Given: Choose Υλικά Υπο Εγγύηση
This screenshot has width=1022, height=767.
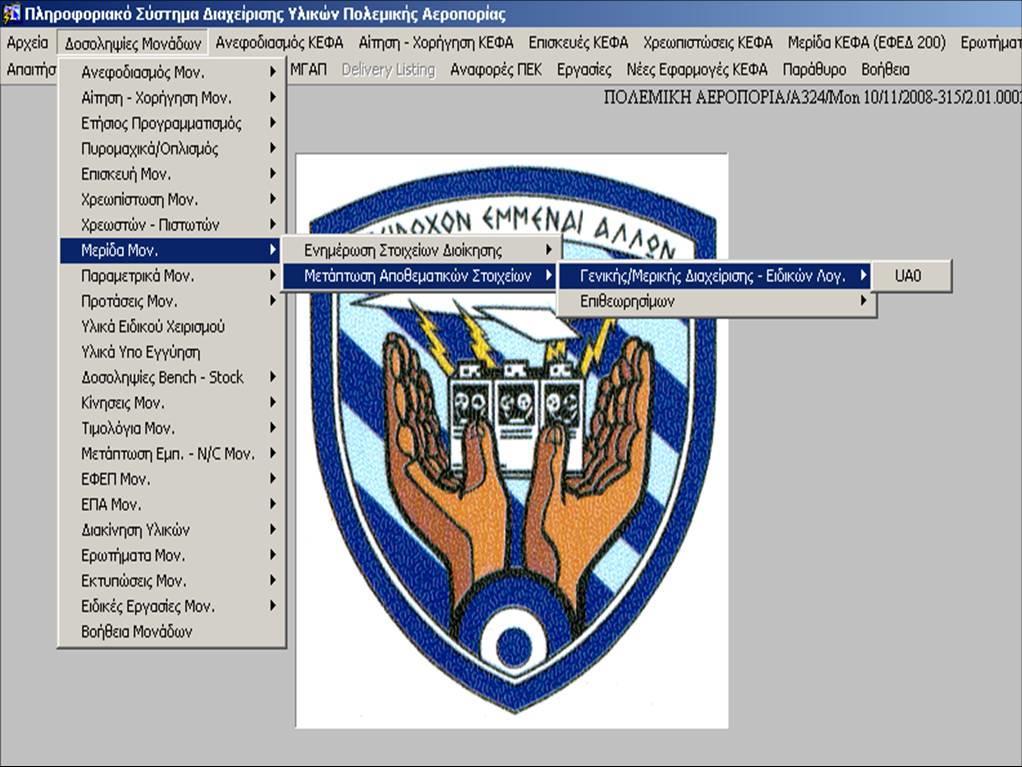Looking at the screenshot, I should click(x=171, y=352).
